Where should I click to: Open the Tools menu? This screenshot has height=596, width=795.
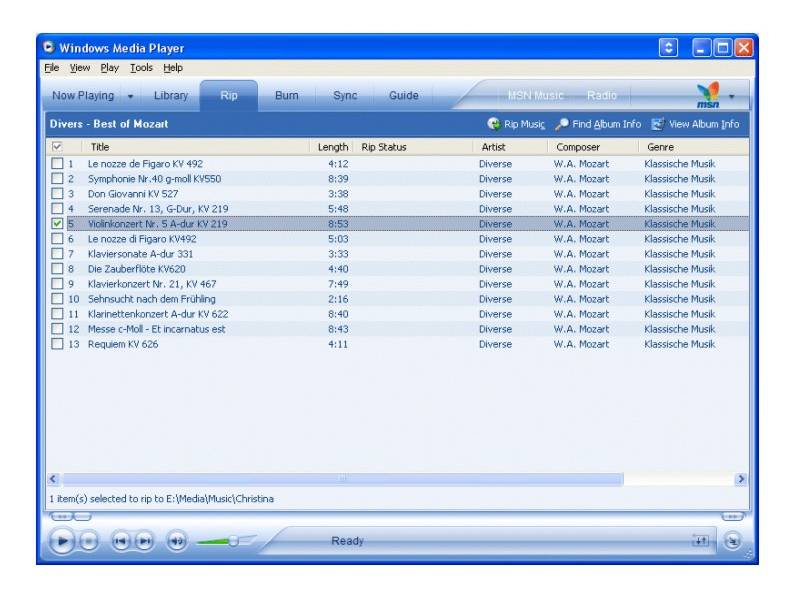(x=139, y=68)
